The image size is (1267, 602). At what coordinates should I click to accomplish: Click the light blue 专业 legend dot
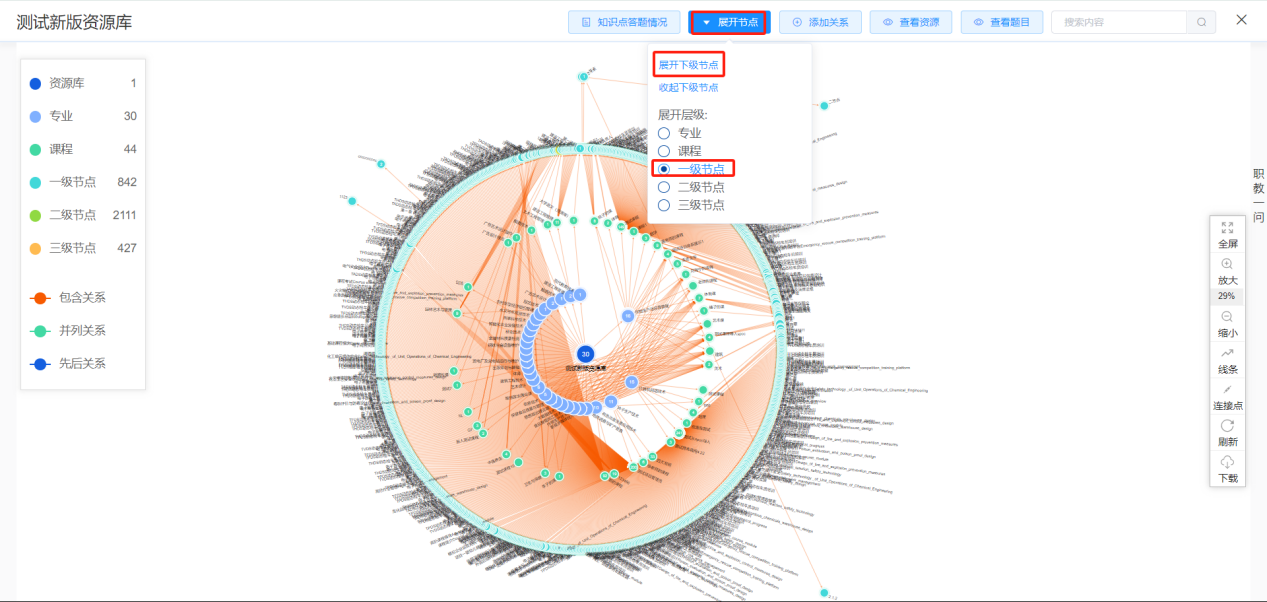(35, 117)
